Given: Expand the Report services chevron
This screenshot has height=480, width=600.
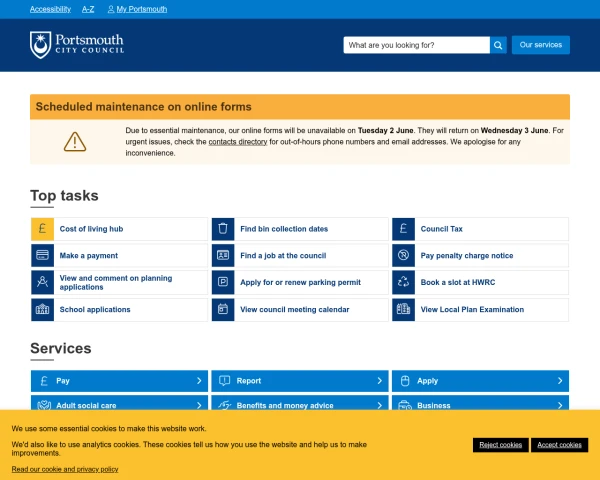Looking at the screenshot, I should click(x=380, y=381).
